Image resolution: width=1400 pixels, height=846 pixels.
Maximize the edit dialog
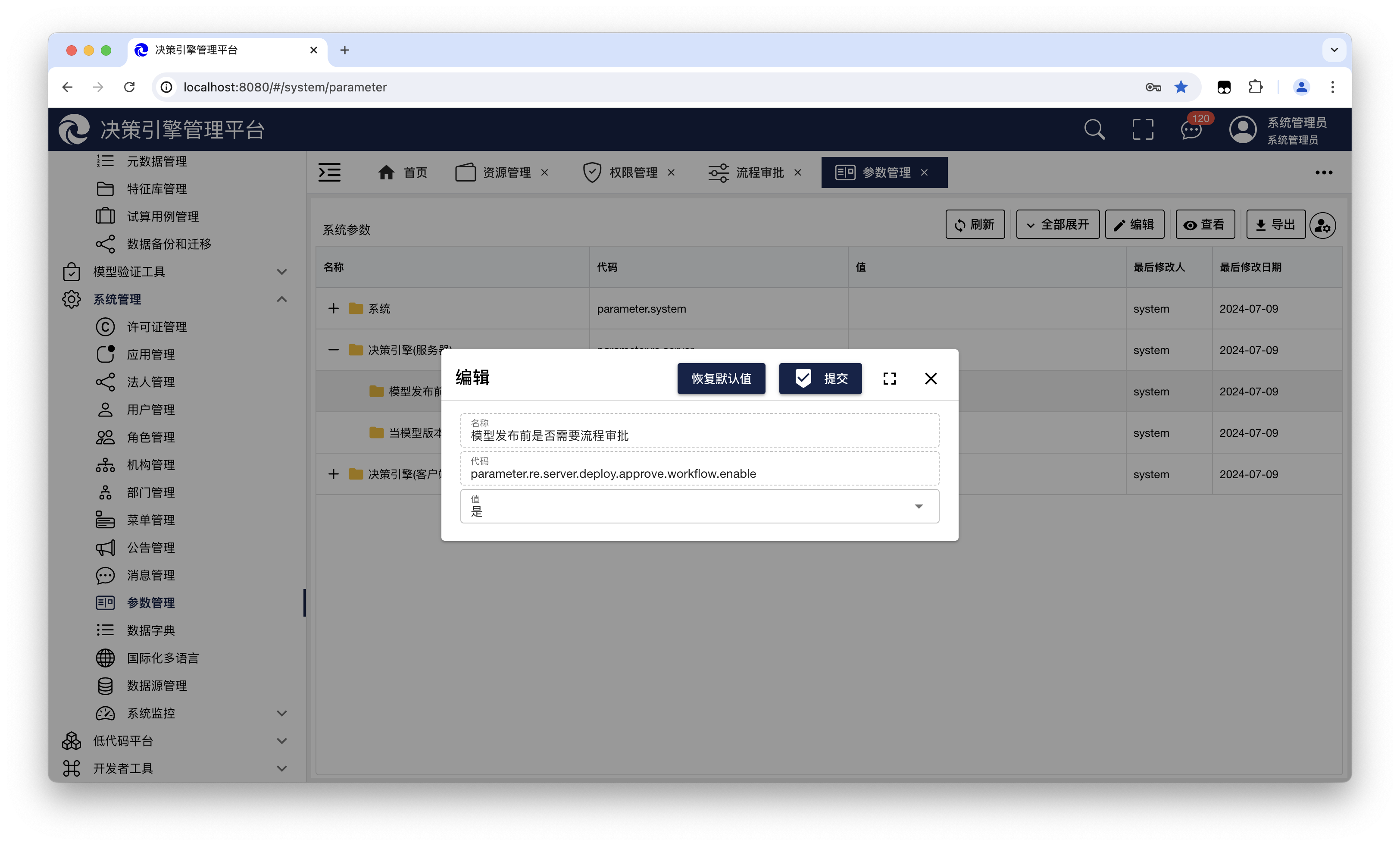pyautogui.click(x=889, y=379)
